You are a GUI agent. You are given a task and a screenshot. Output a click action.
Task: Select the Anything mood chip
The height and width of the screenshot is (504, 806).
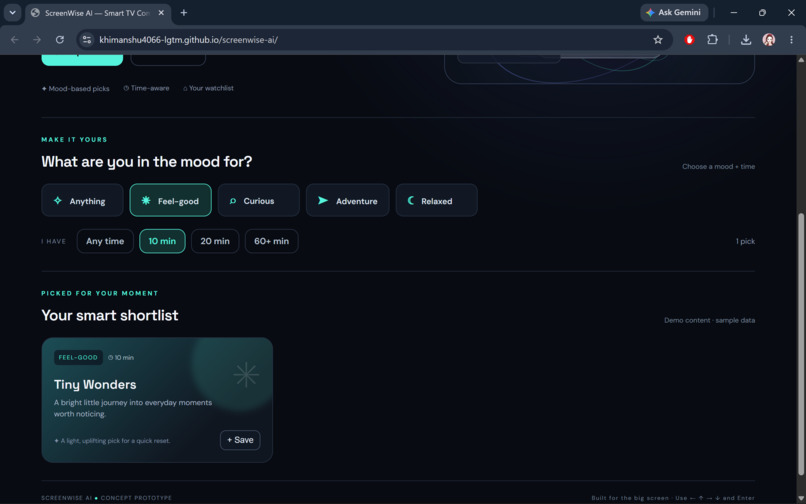(x=82, y=201)
